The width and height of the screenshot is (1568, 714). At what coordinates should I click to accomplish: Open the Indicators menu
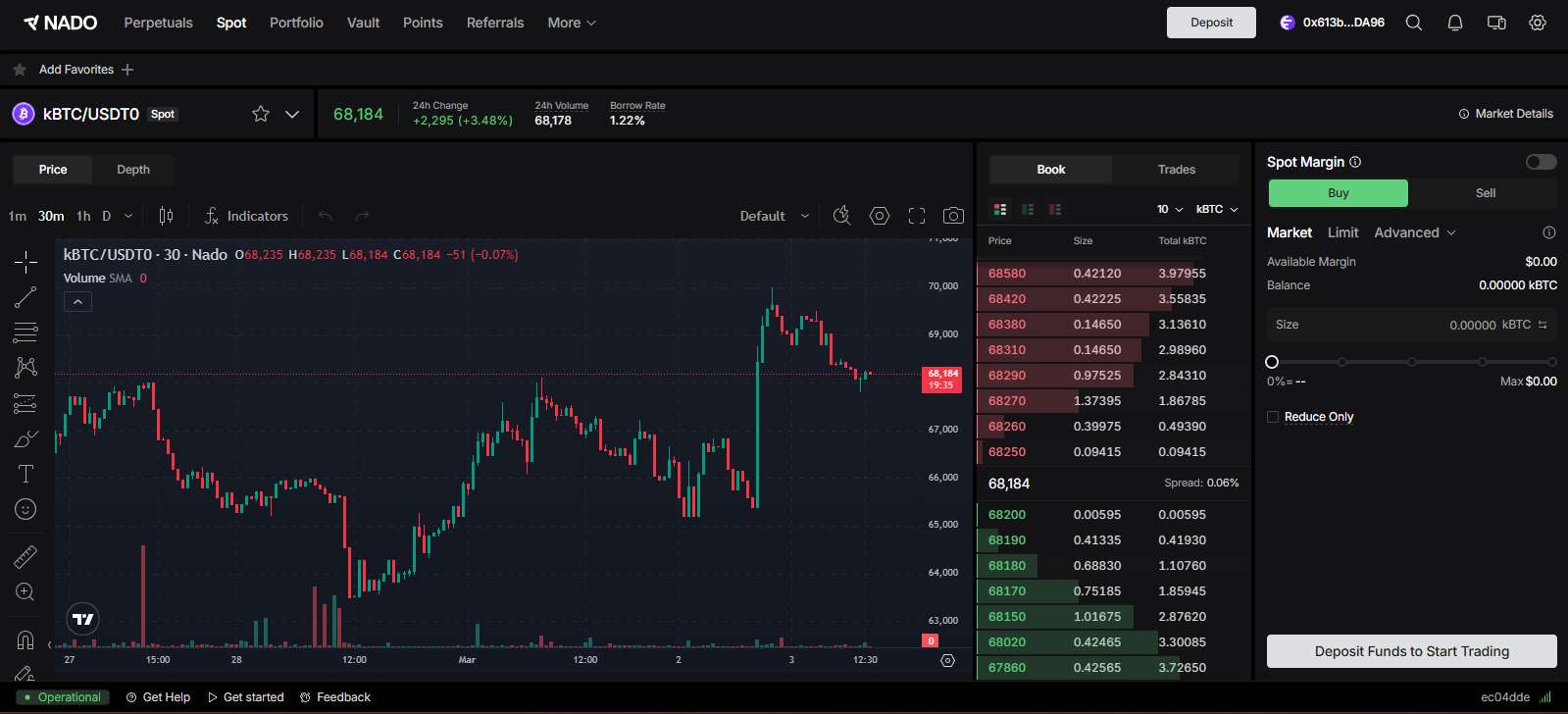coord(246,216)
